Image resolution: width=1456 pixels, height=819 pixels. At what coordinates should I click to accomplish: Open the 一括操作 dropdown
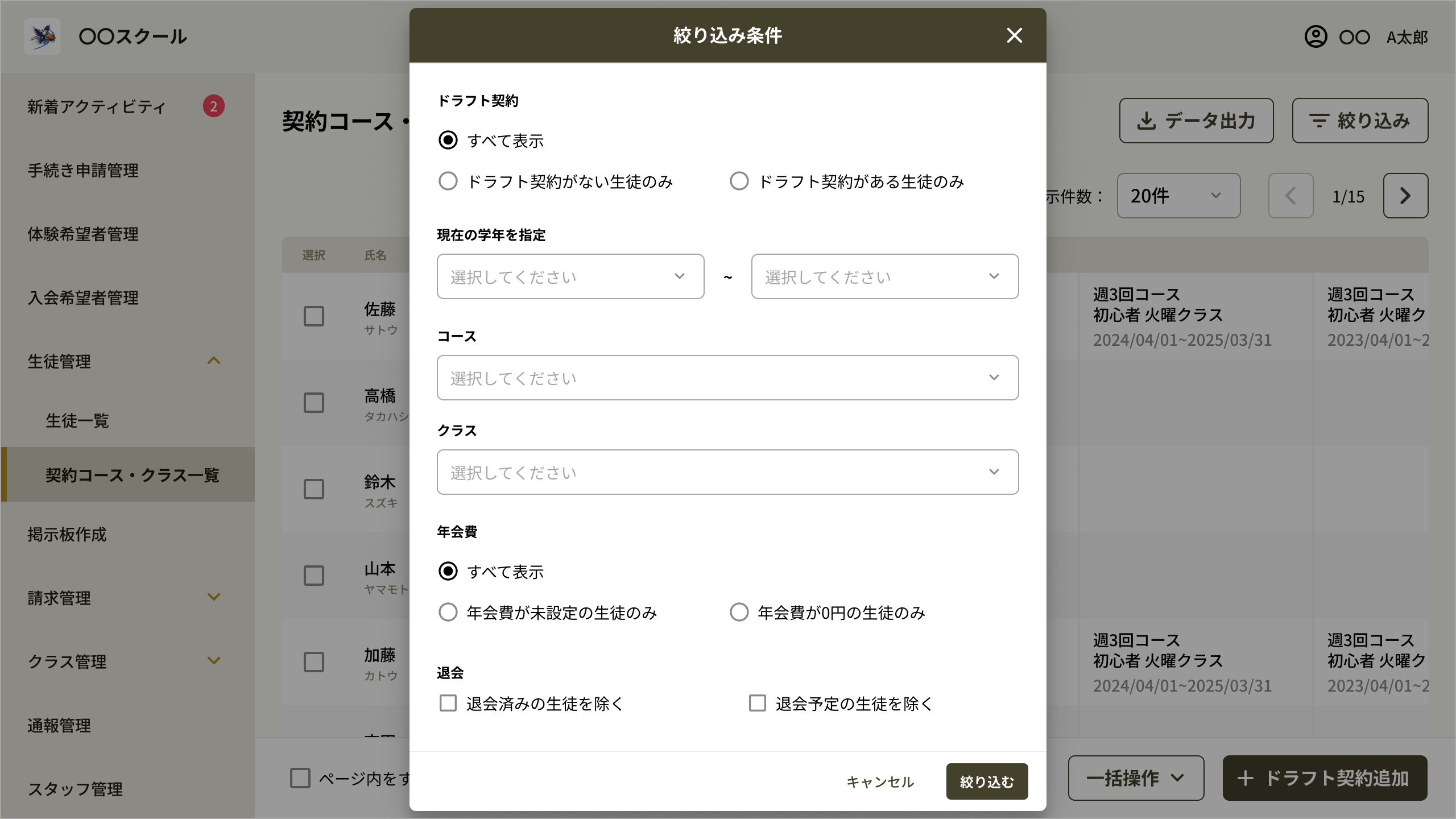tap(1136, 778)
